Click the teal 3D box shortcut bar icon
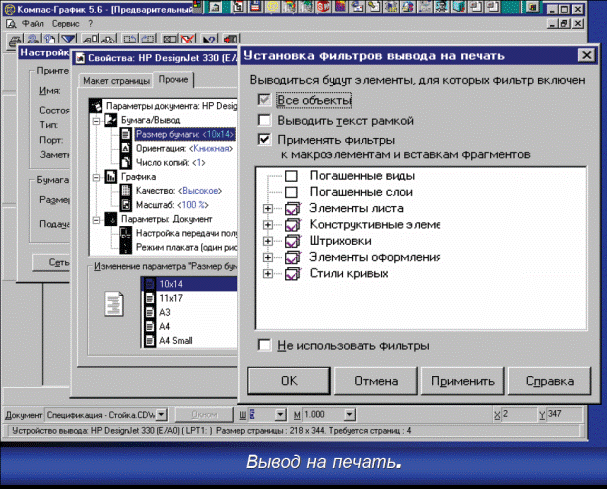607x489 pixels. click(x=458, y=6)
